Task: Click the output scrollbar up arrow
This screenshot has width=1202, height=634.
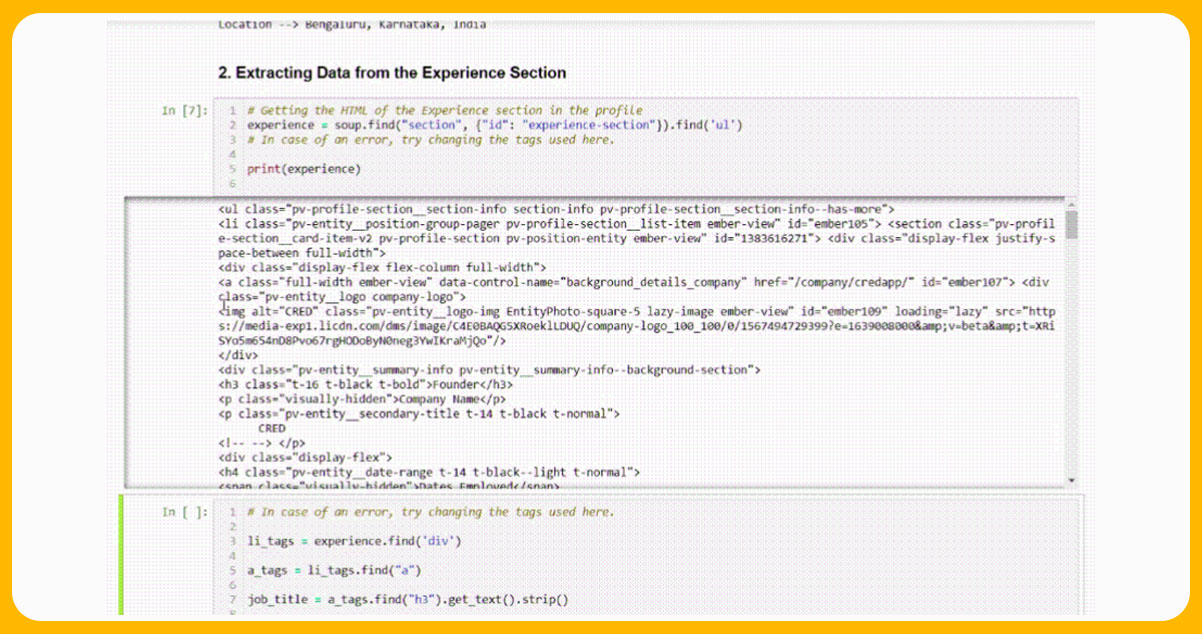Action: click(1071, 204)
